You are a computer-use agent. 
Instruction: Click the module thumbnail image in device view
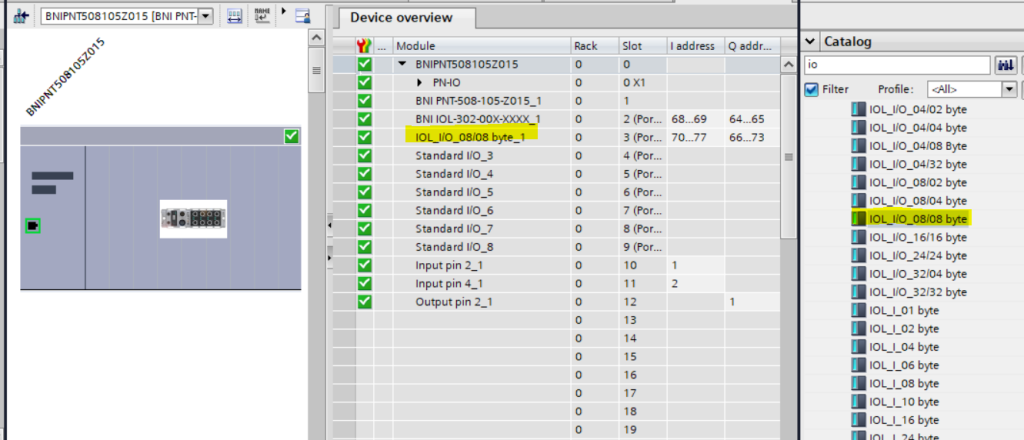click(193, 218)
